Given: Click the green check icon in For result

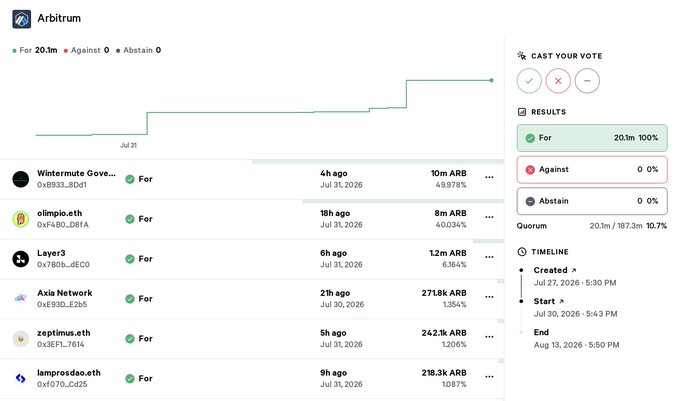Looking at the screenshot, I should tap(530, 138).
